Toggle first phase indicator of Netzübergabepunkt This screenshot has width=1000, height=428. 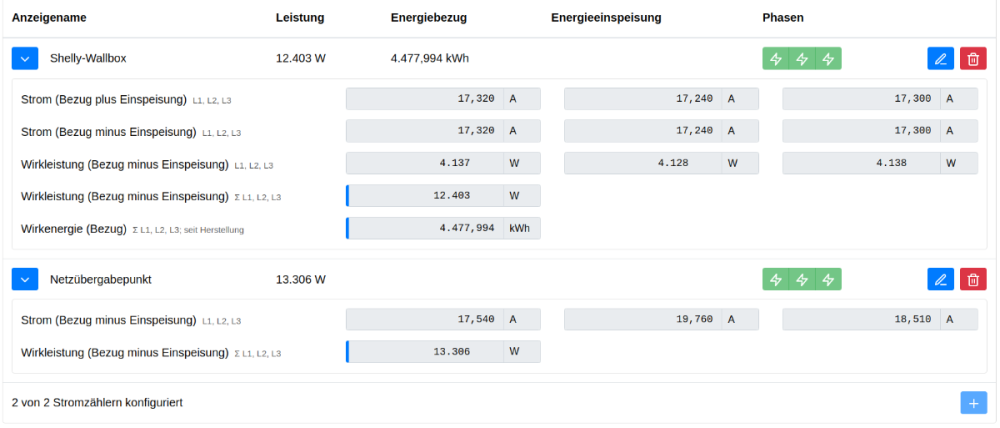tap(776, 280)
